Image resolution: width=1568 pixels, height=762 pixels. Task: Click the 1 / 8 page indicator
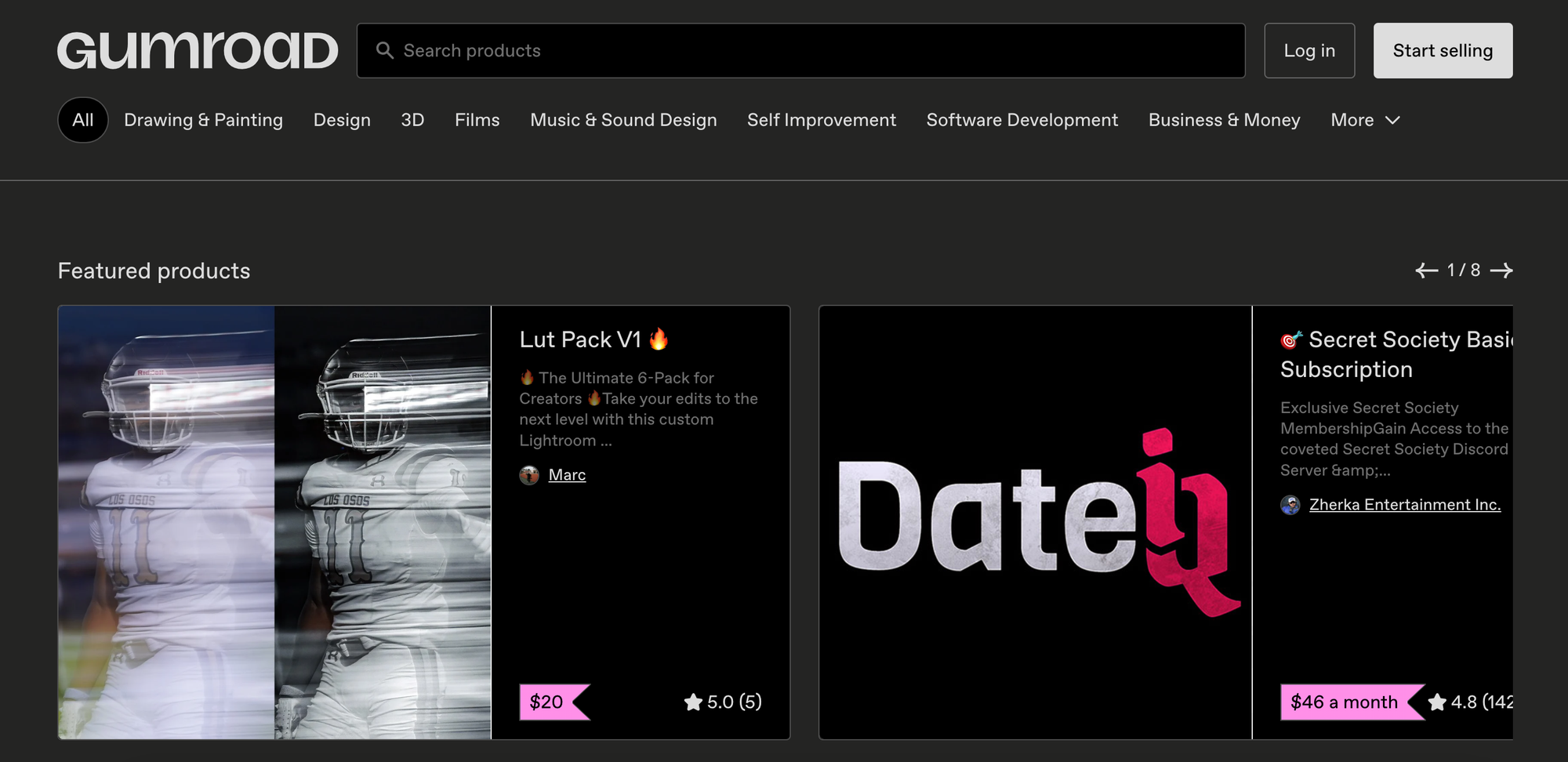(x=1464, y=270)
